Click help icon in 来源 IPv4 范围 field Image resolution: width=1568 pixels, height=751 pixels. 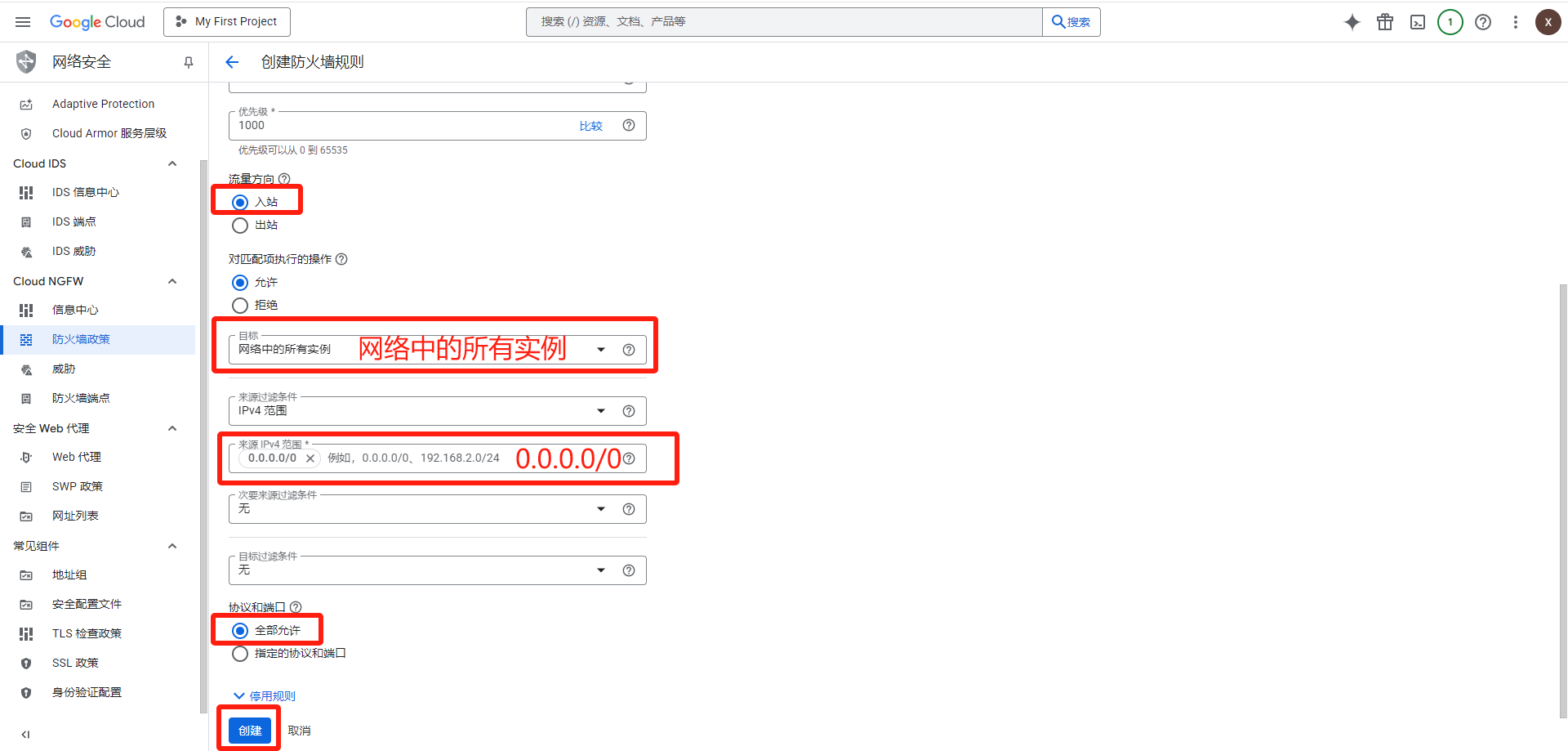pos(629,458)
